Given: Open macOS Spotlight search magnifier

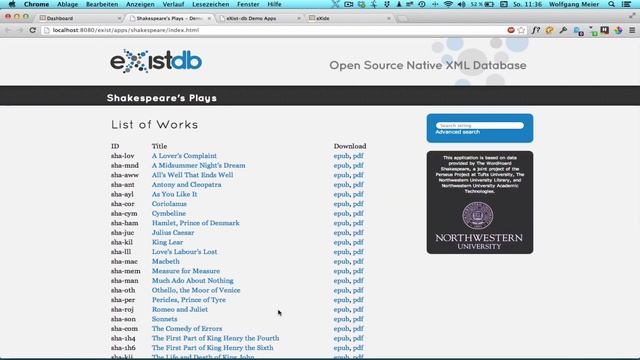Looking at the screenshot, I should 611,4.
